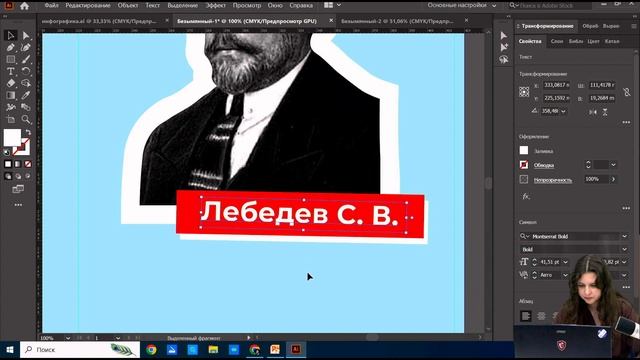
Task: Select the Paintbrush tool
Action: coord(26,60)
